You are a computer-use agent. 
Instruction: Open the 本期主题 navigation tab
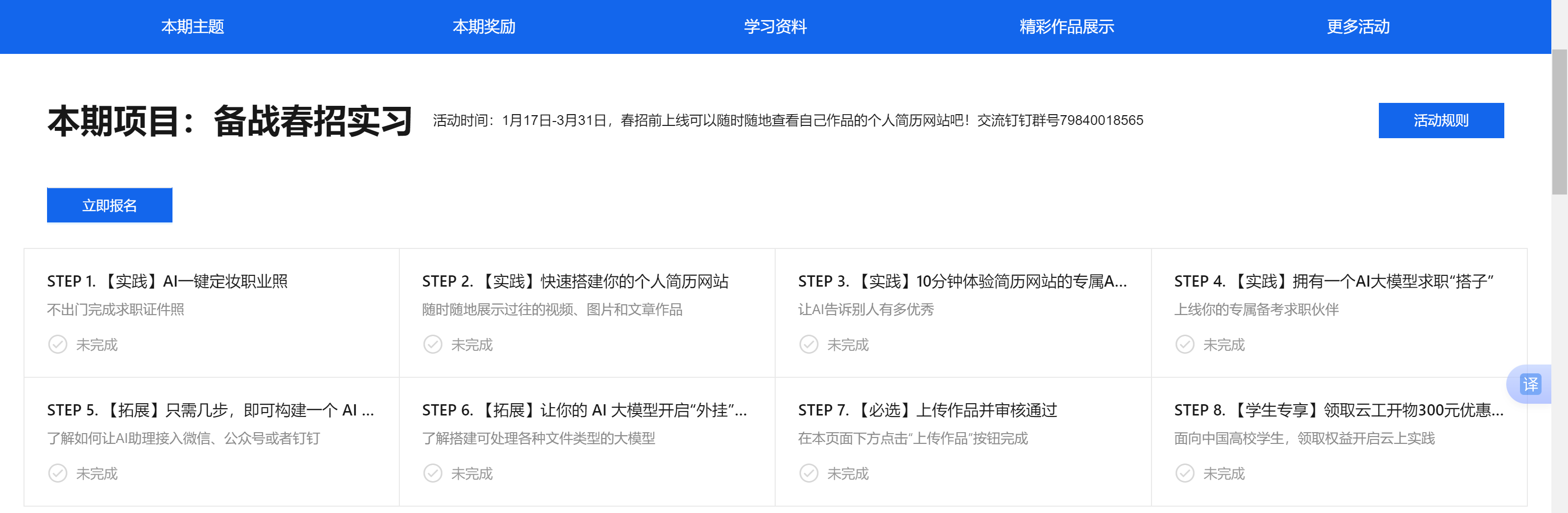coord(193,27)
